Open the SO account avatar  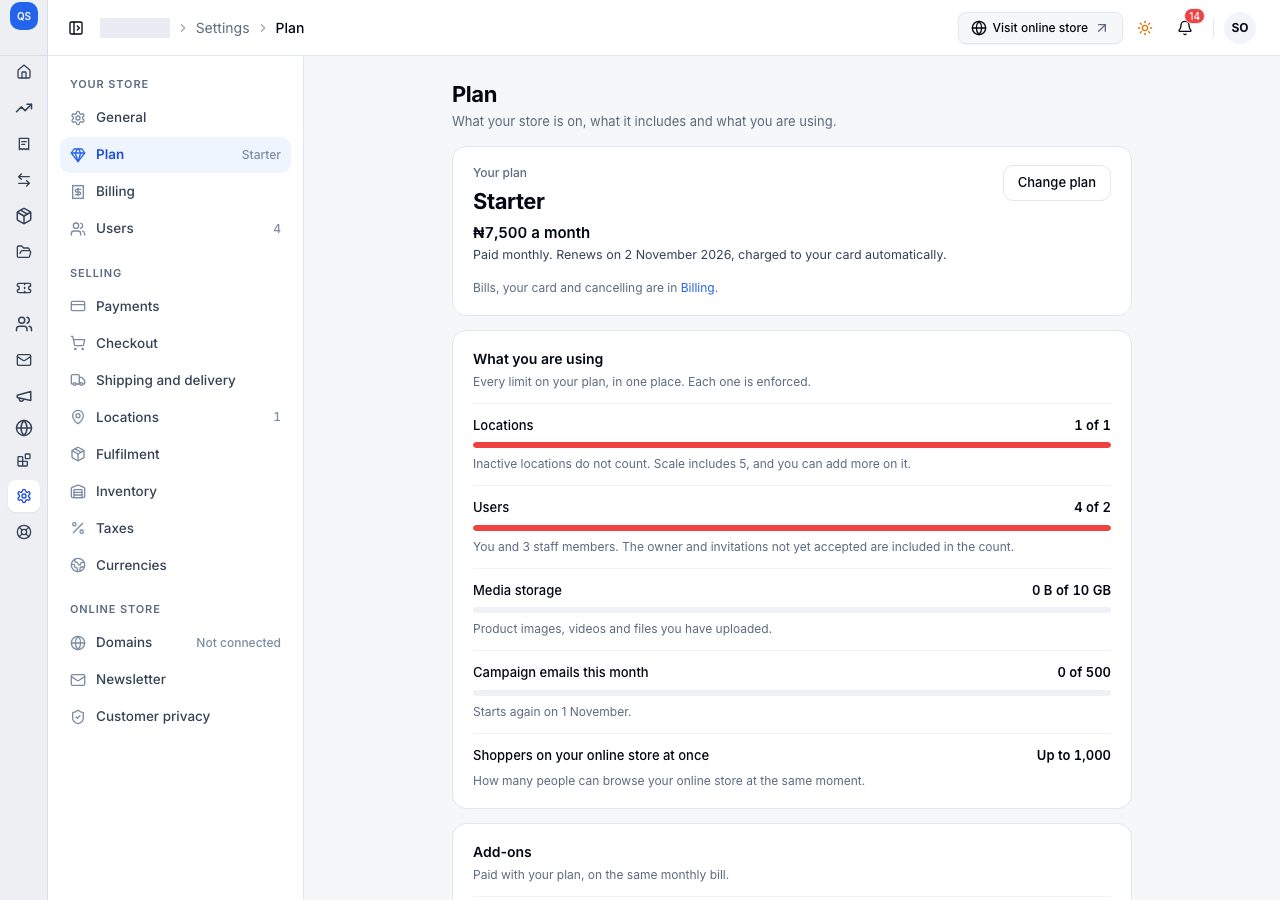(1240, 28)
